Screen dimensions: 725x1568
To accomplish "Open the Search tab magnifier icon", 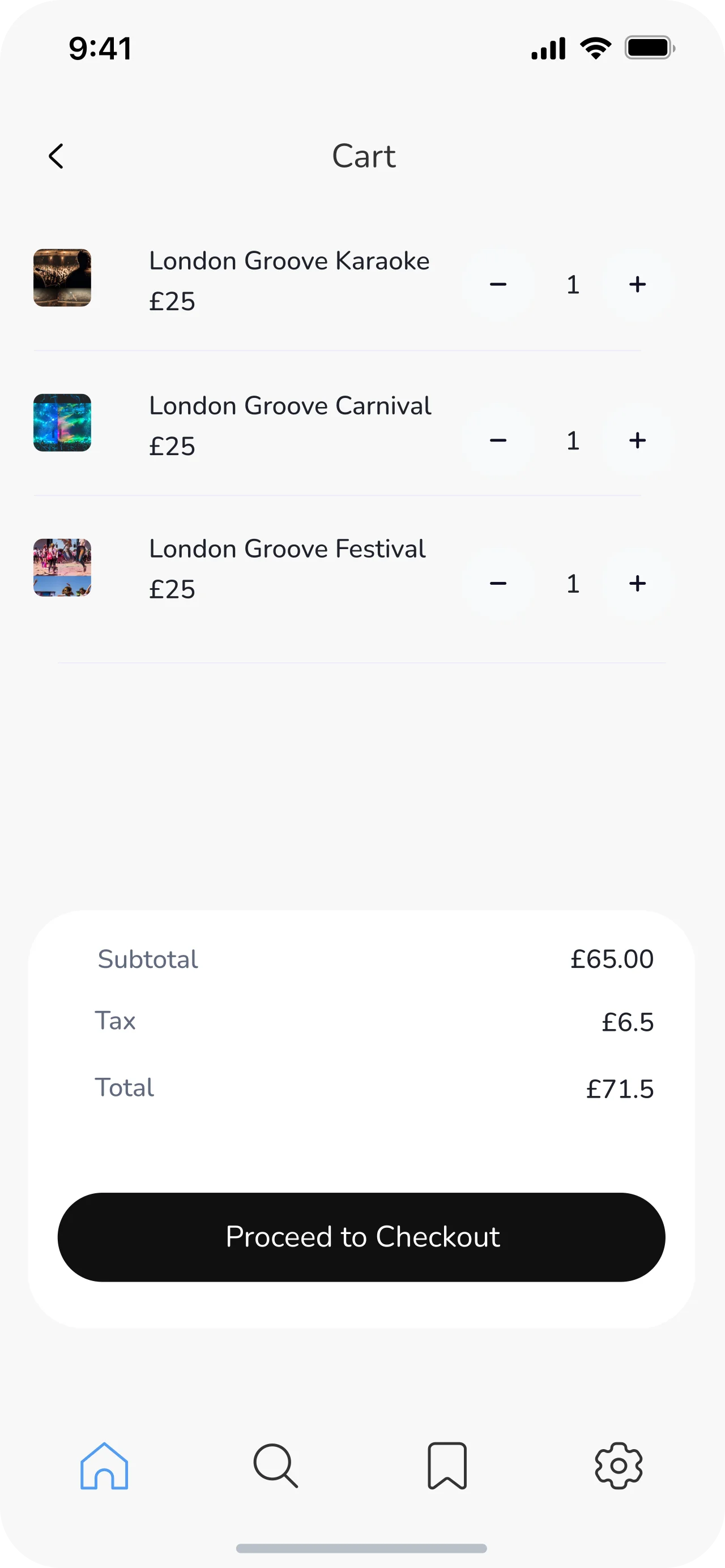I will click(275, 1466).
